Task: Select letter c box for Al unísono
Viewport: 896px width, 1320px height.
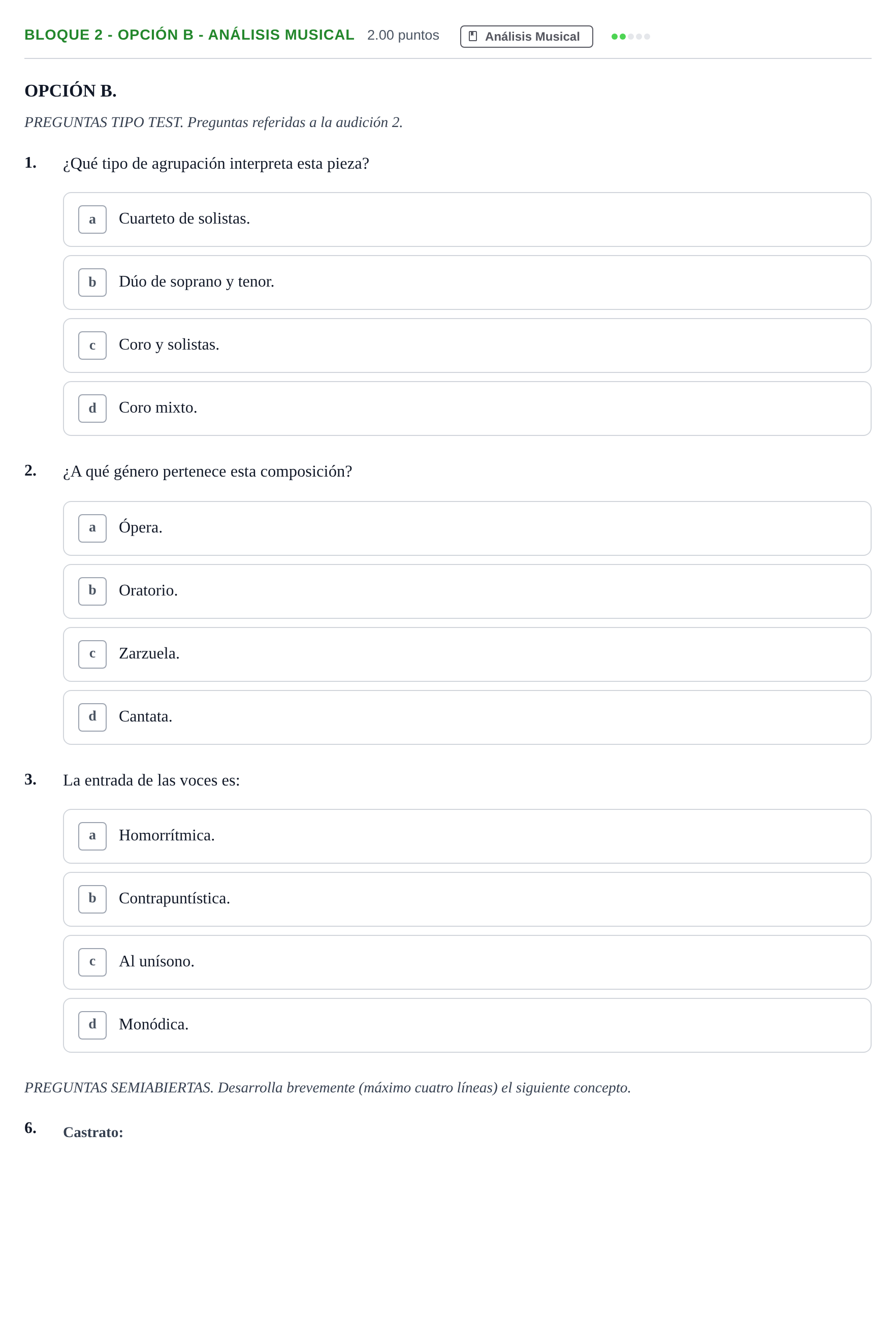Action: [92, 962]
